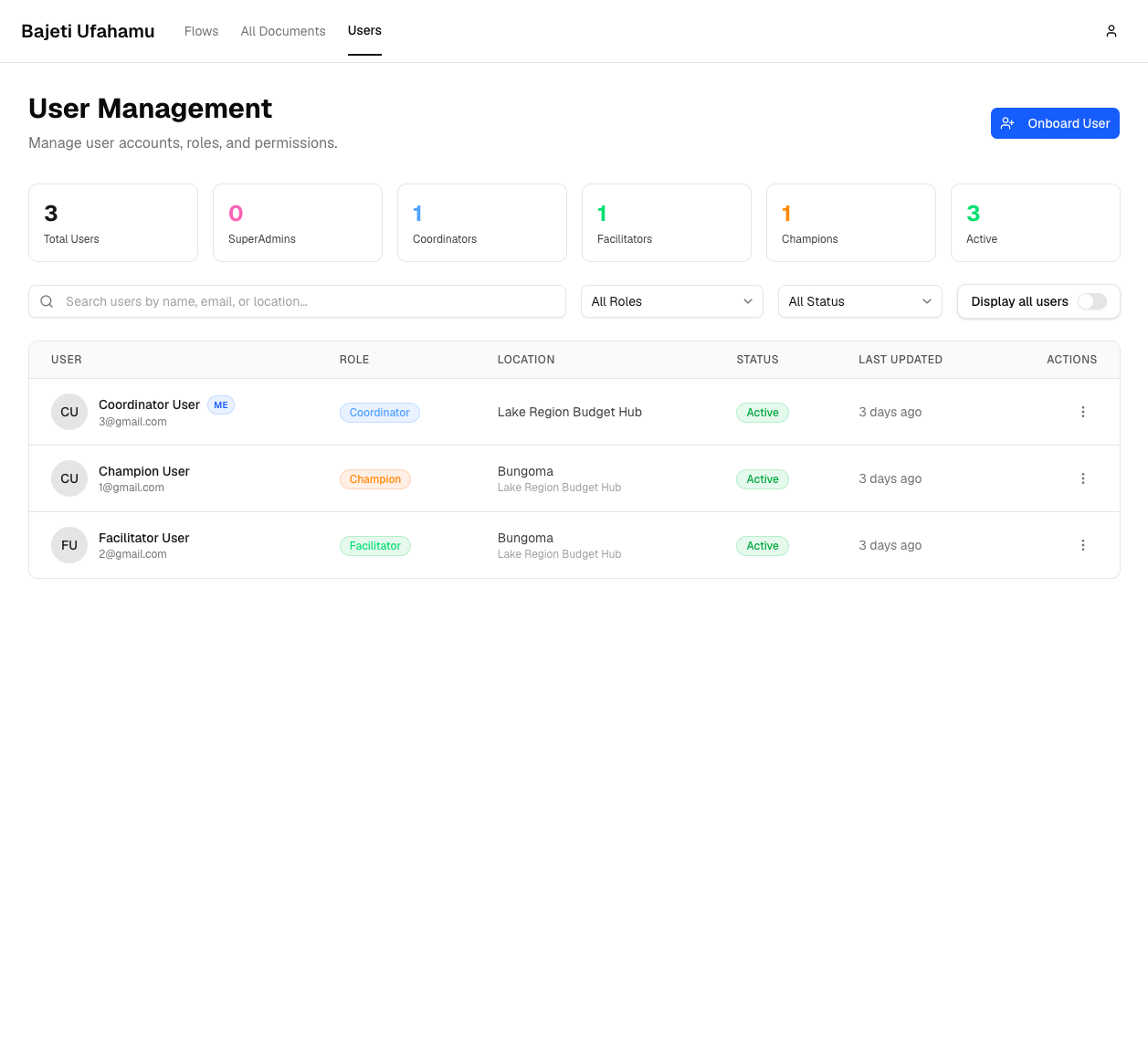The width and height of the screenshot is (1148, 1050).
Task: Click the SuperAdmins stat card
Action: pyautogui.click(x=298, y=223)
